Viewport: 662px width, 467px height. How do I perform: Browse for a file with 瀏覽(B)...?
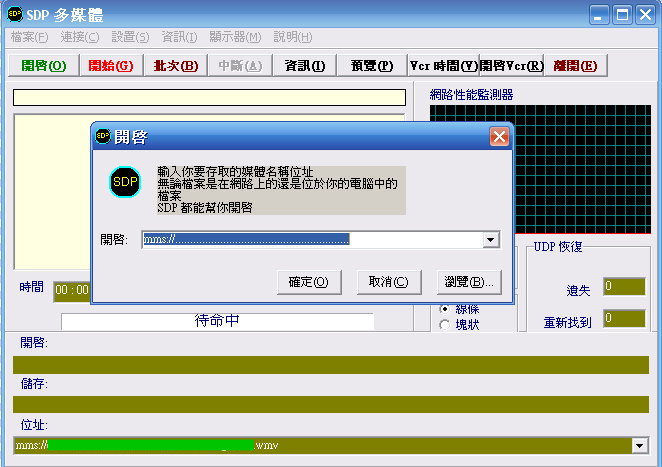pyautogui.click(x=469, y=282)
